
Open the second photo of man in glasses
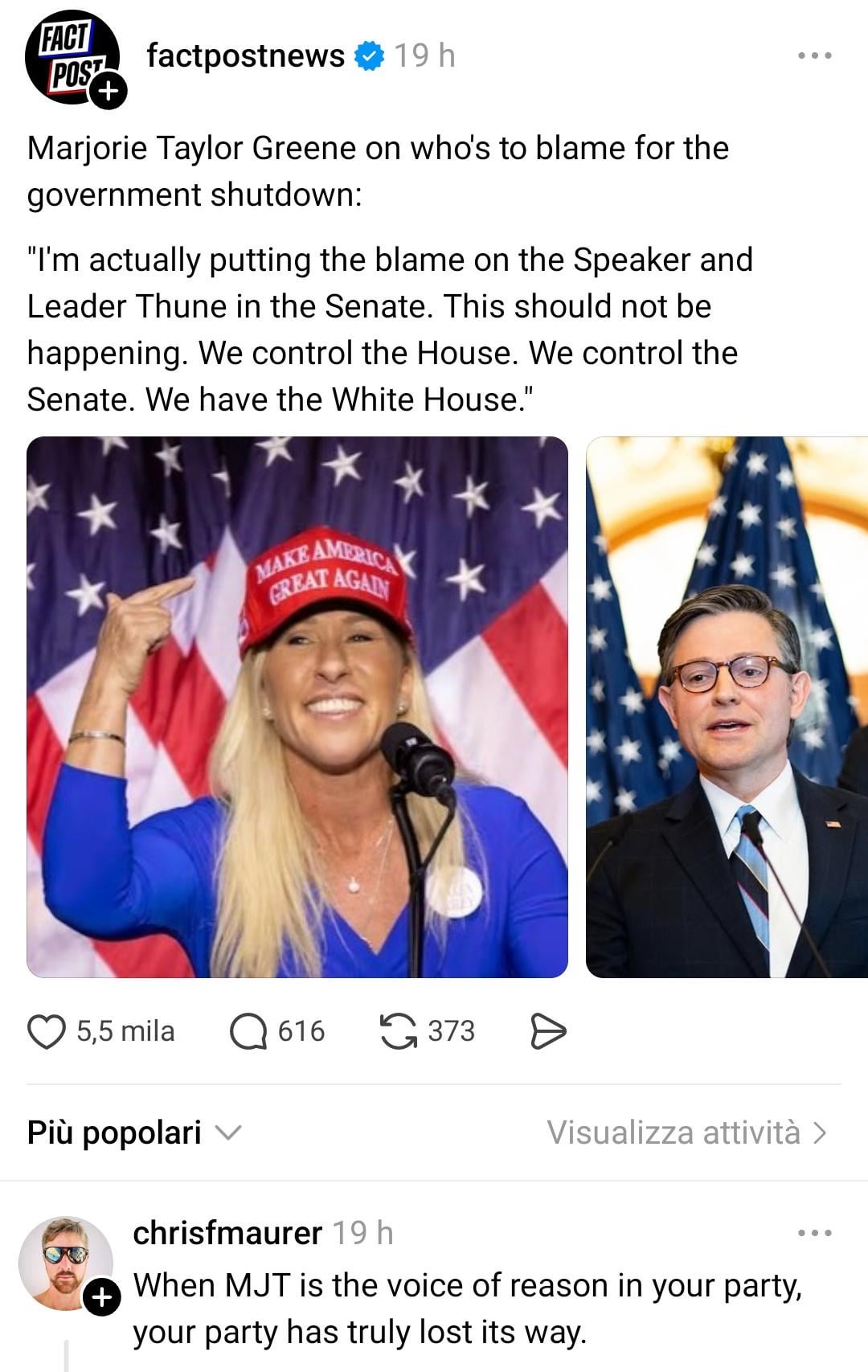pos(727,707)
